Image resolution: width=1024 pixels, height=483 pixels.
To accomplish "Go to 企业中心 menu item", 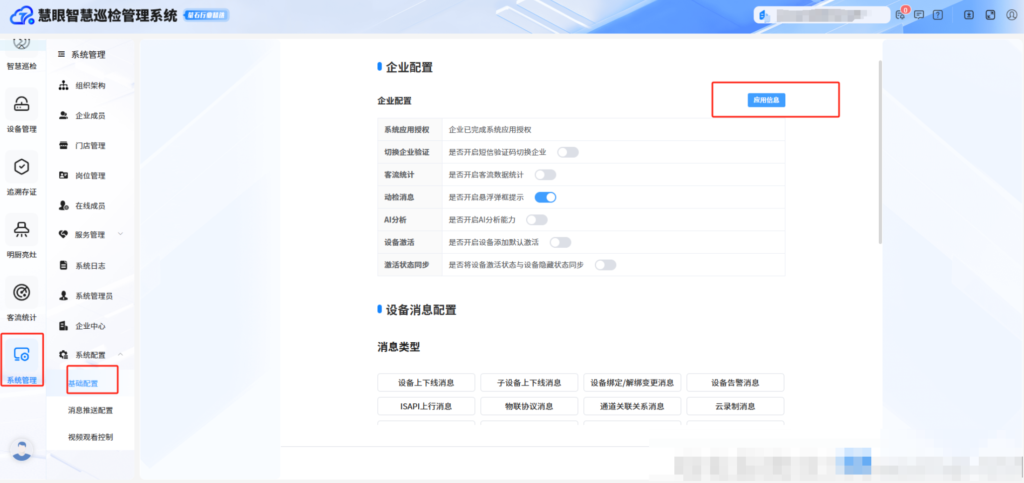I will 90,326.
